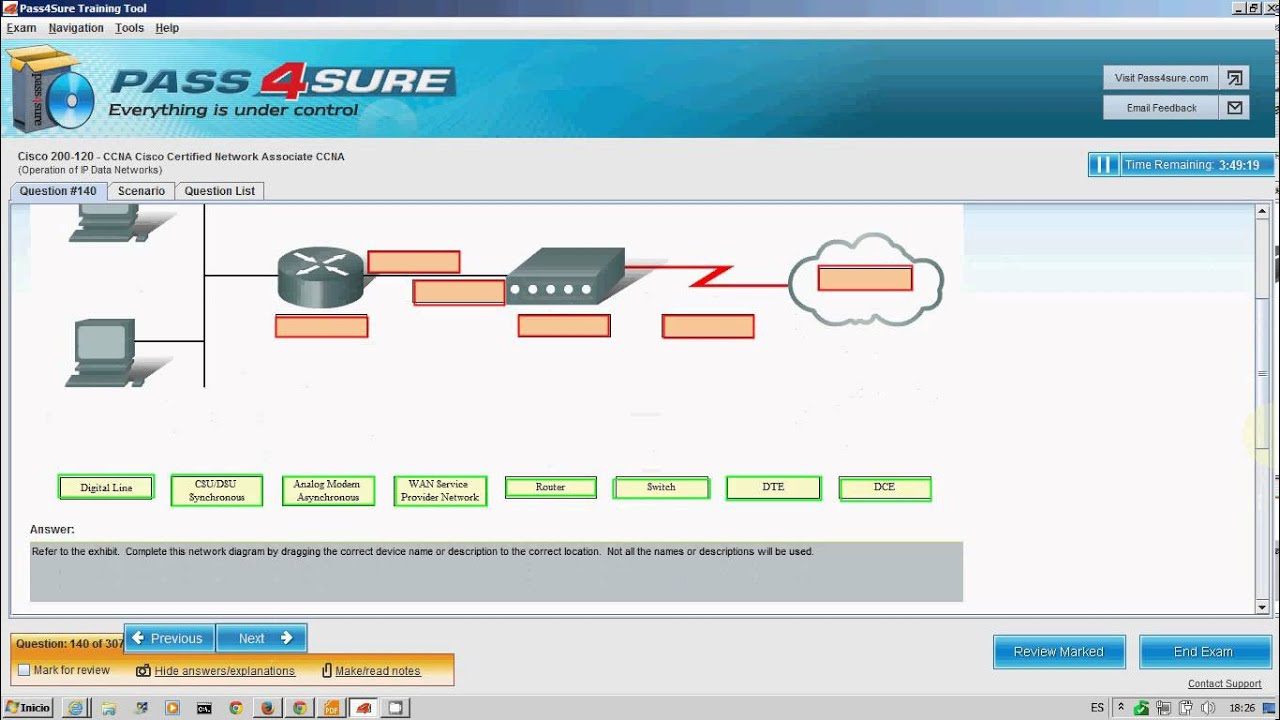The width and height of the screenshot is (1280, 720).
Task: Select the CSU/DSU Synchronous label
Action: (217, 490)
